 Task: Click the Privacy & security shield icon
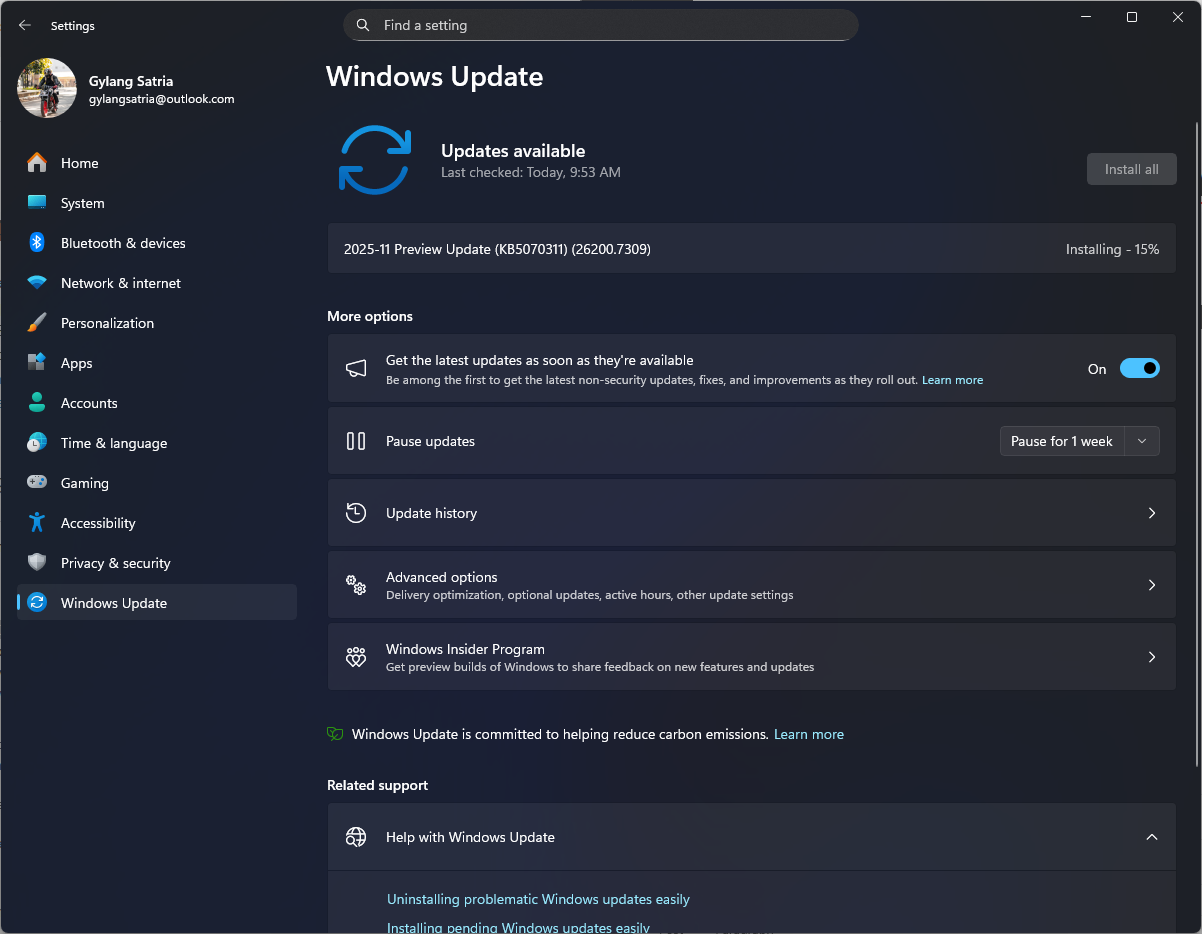pos(37,563)
